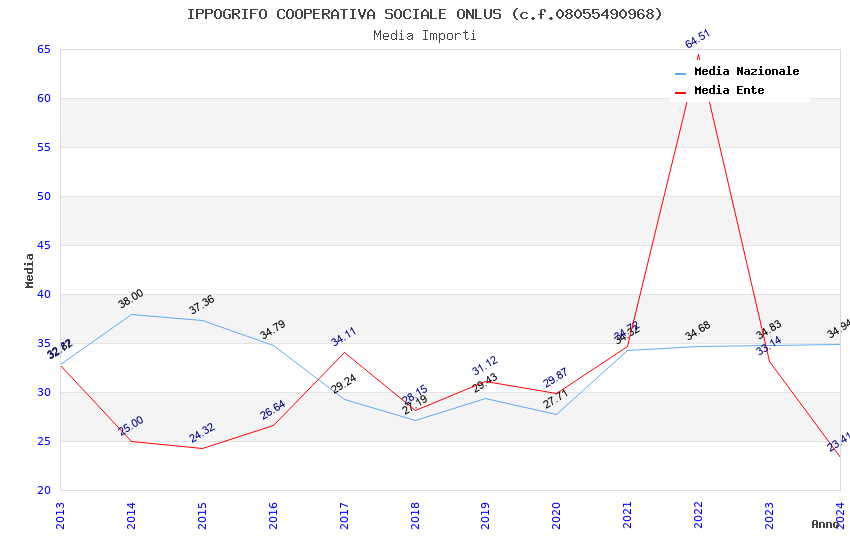Click the horizontal axis title Anno
The height and width of the screenshot is (550, 850).
(x=825, y=524)
